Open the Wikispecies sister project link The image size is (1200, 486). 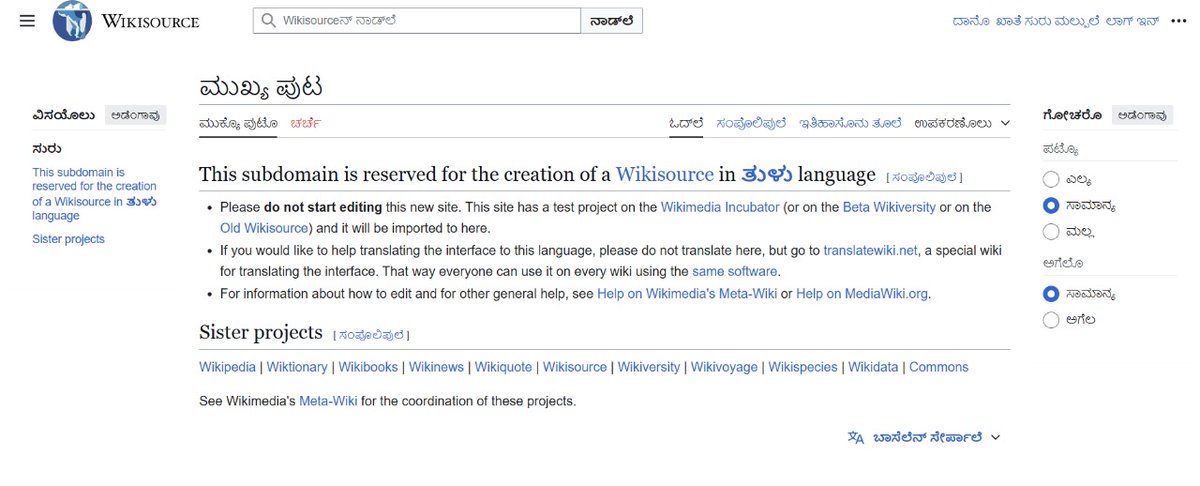click(803, 367)
